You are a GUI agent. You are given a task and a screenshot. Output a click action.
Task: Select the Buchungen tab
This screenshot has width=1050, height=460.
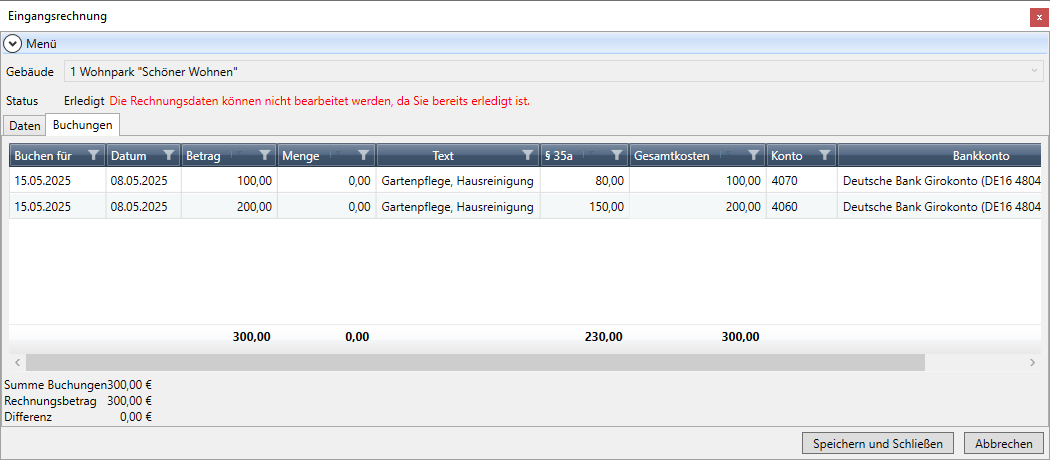point(82,126)
